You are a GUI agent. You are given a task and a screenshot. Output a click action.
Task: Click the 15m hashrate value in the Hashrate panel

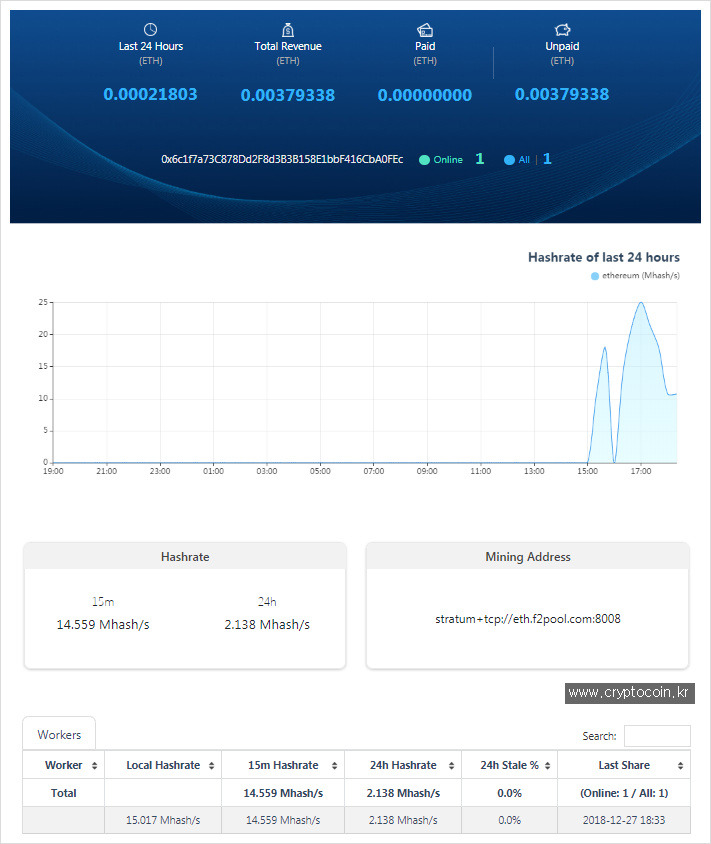click(103, 624)
